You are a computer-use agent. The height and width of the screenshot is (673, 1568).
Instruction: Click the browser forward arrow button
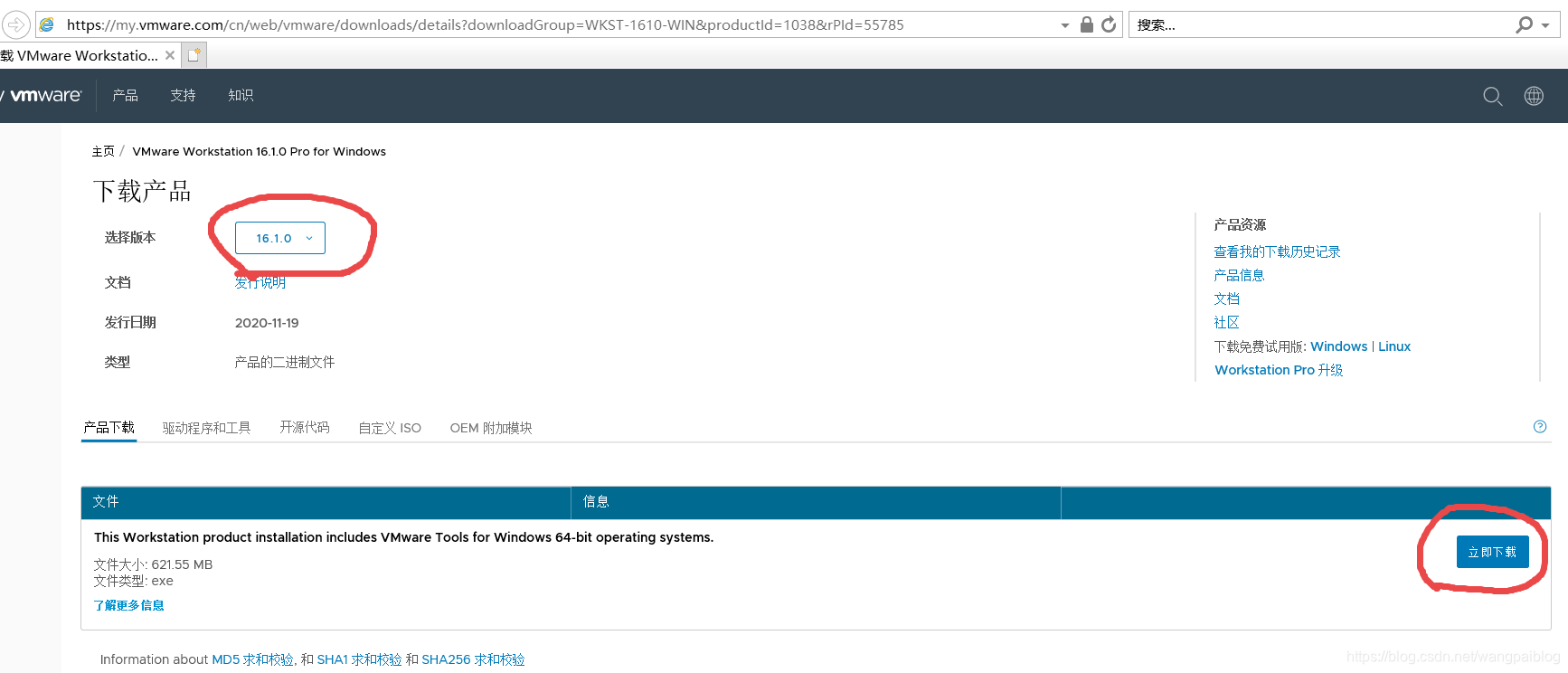click(16, 24)
